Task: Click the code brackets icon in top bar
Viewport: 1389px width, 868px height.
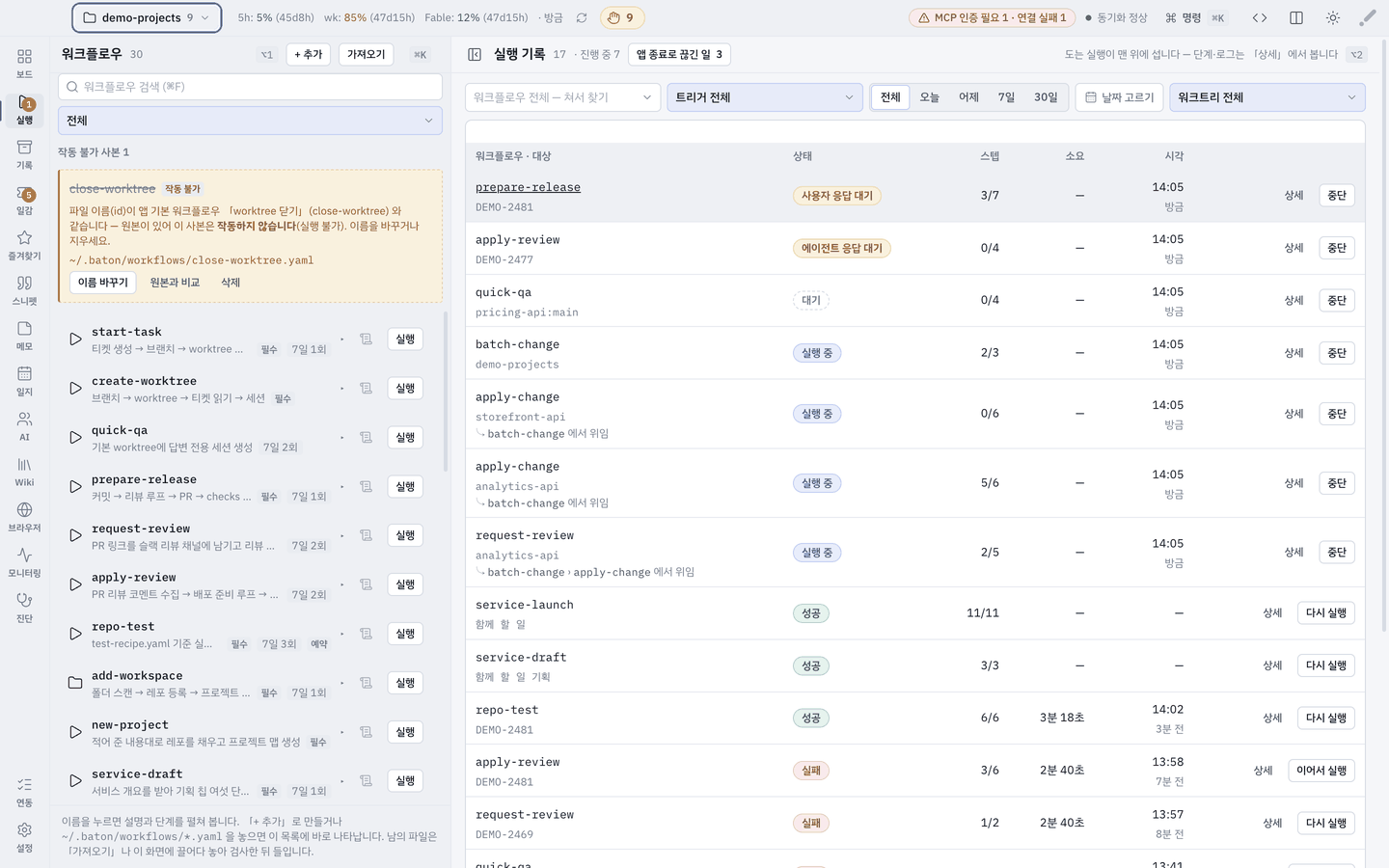Action: click(x=1260, y=17)
